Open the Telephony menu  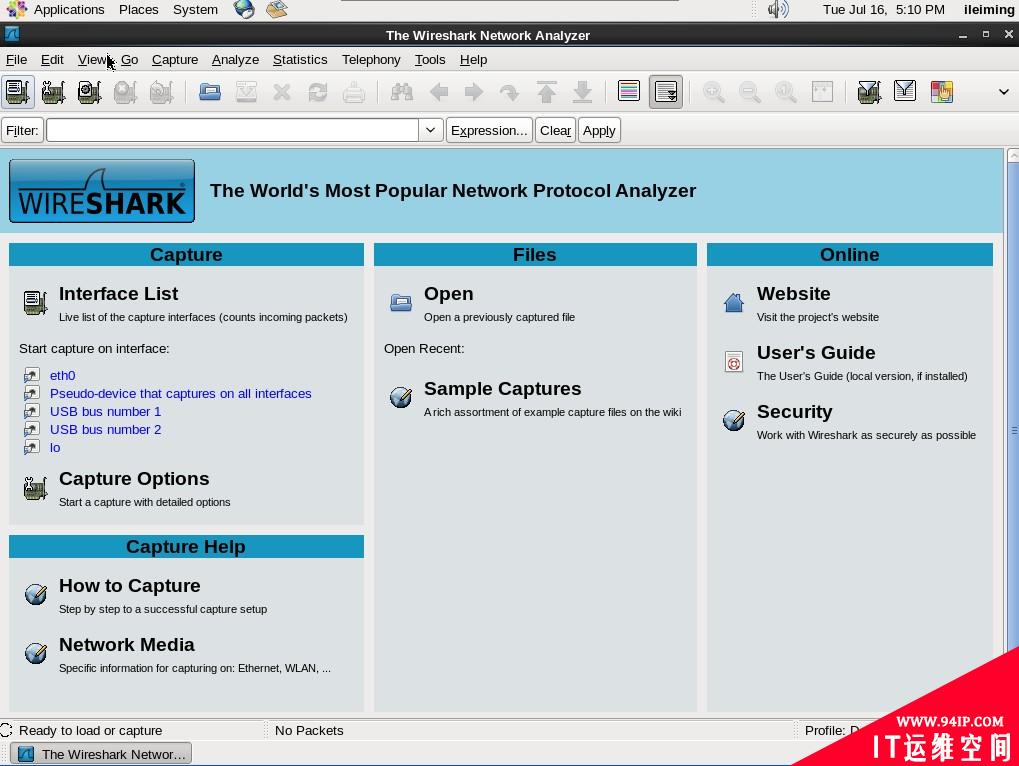(371, 60)
